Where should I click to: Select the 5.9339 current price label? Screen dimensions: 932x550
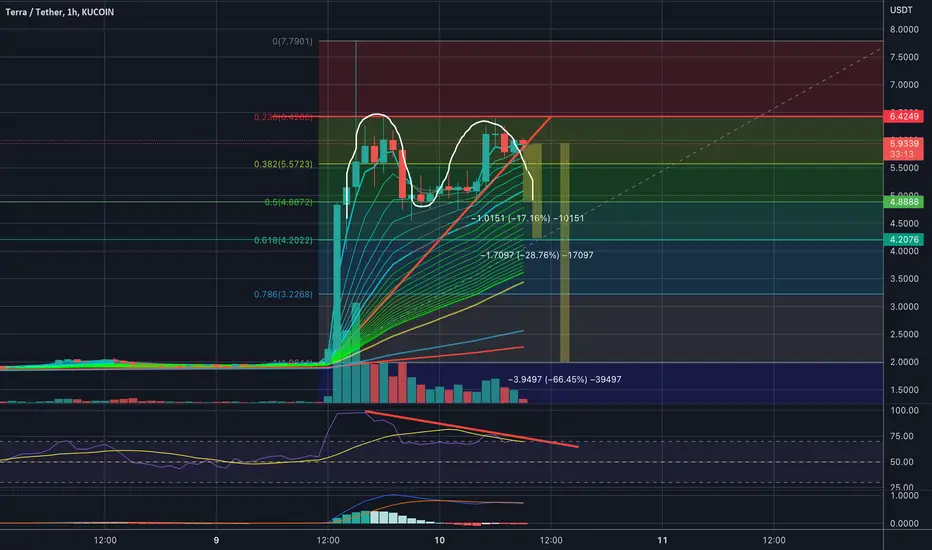tap(903, 143)
